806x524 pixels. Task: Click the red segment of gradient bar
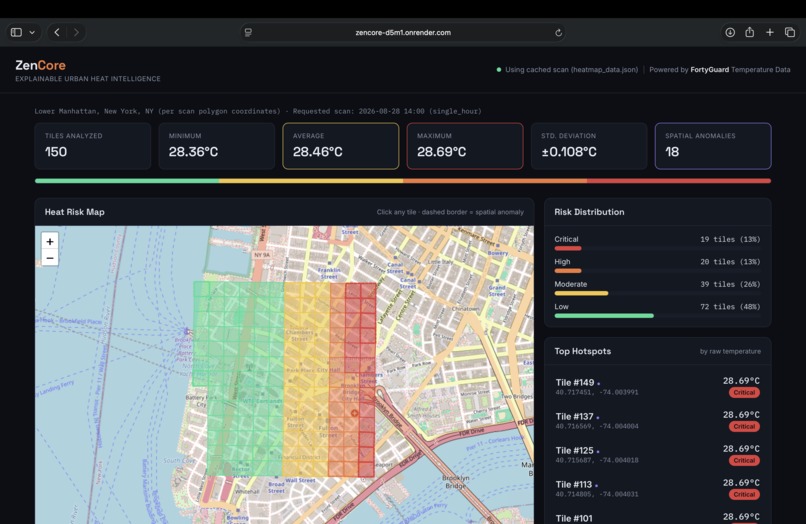679,181
